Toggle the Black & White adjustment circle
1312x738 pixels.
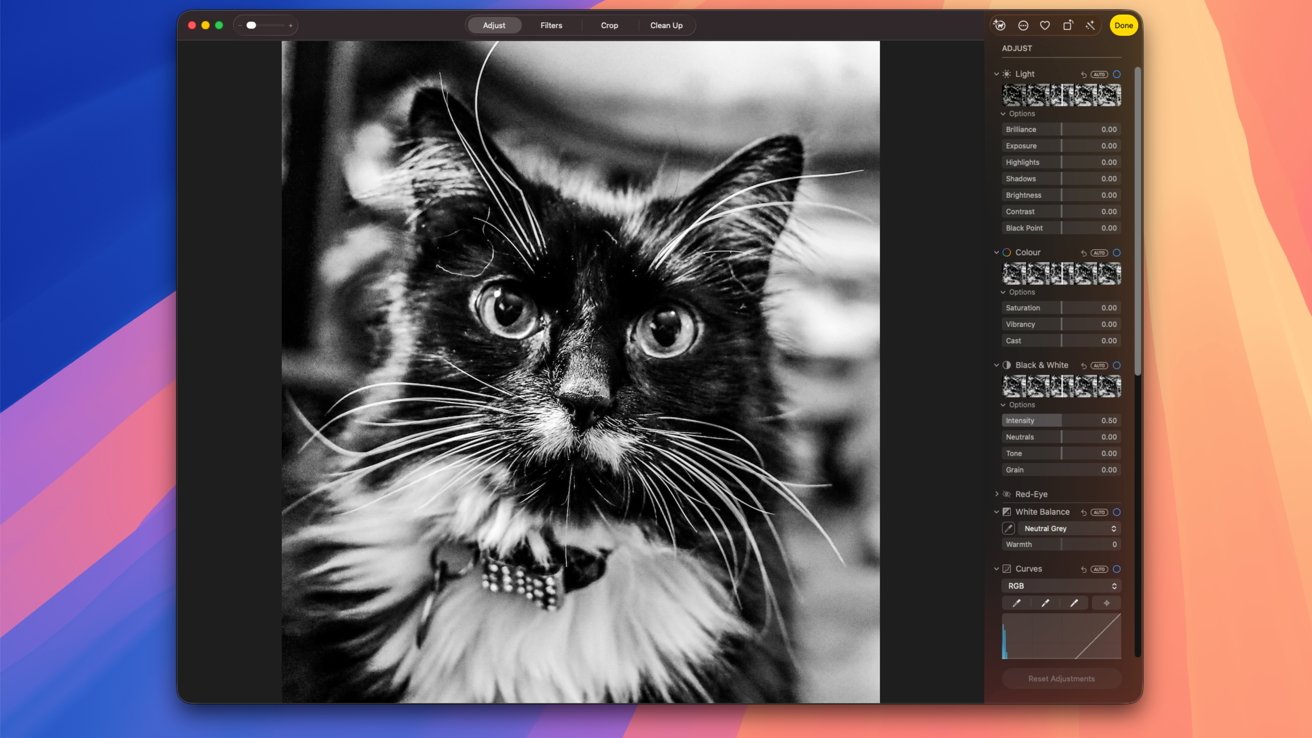(1117, 365)
